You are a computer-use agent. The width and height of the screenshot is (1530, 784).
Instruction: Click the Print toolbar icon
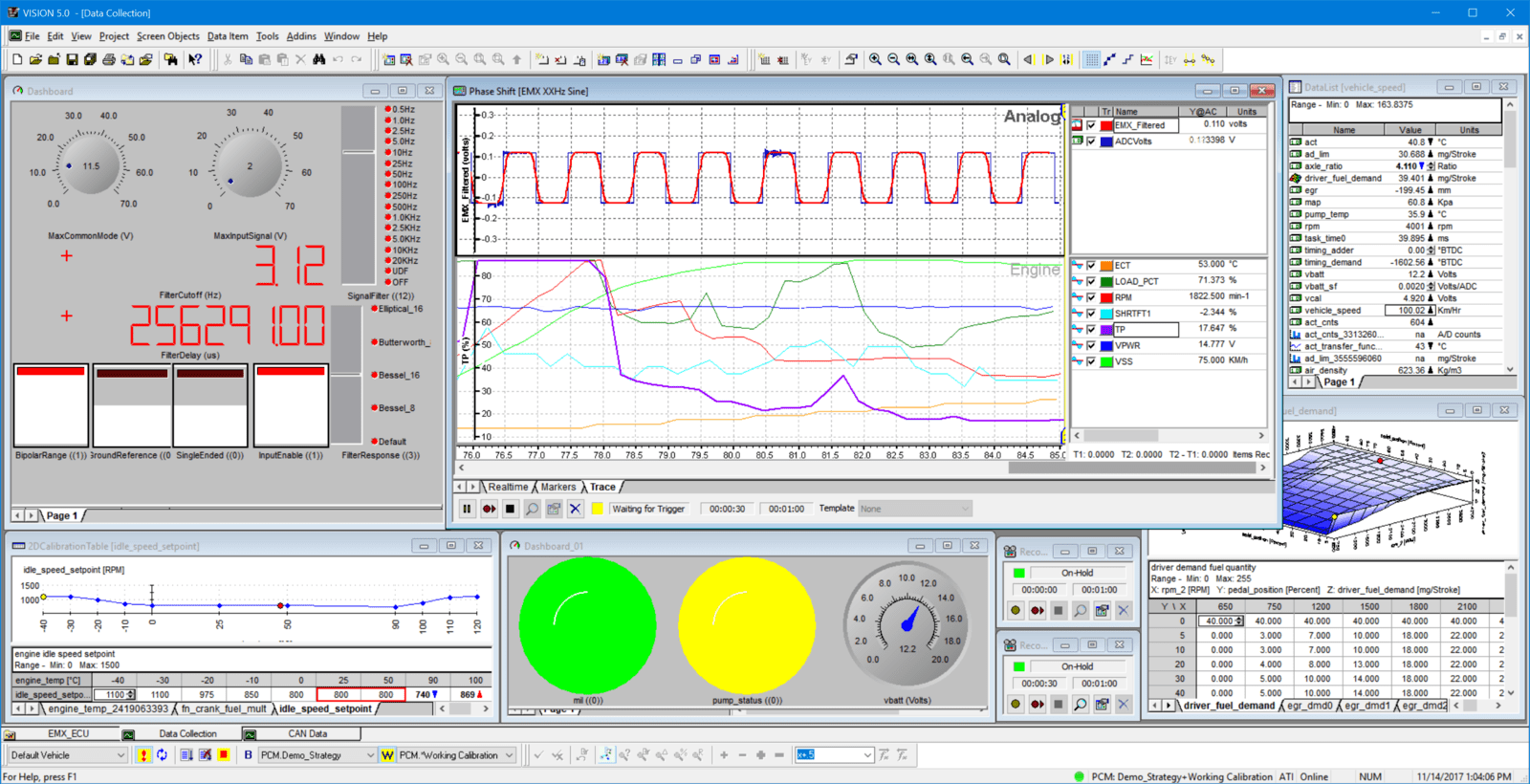coord(109,59)
